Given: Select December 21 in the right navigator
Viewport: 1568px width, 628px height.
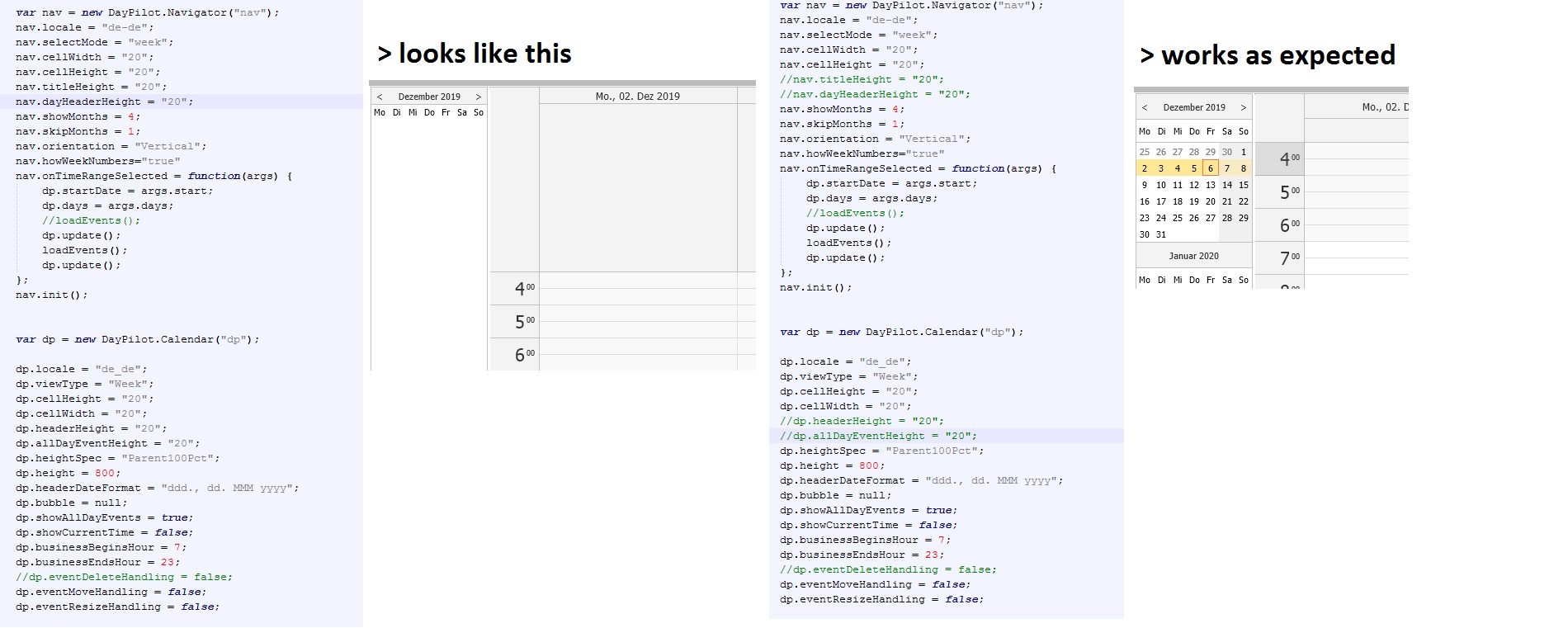Looking at the screenshot, I should coord(1227,201).
